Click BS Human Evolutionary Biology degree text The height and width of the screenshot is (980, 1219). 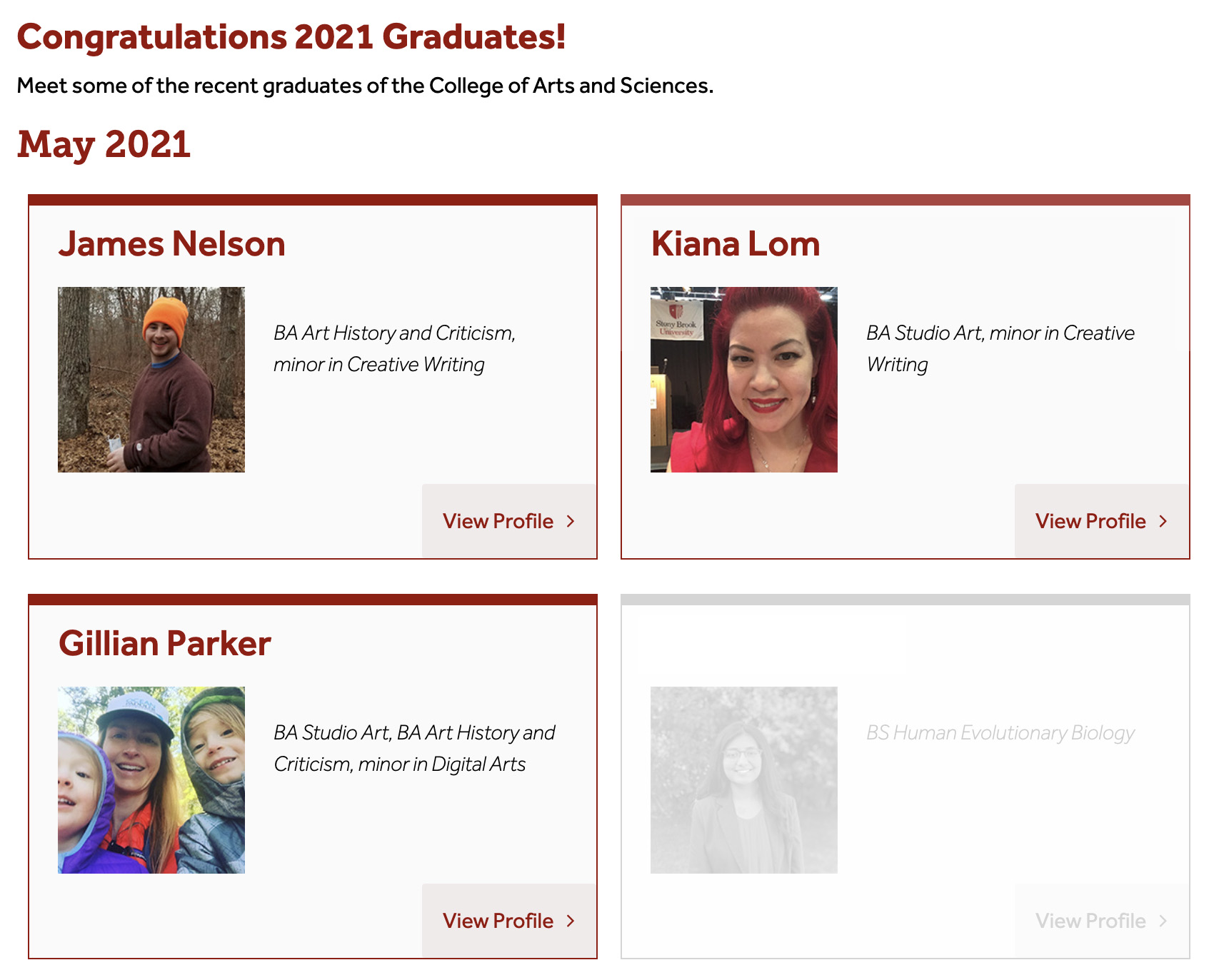tap(1000, 733)
